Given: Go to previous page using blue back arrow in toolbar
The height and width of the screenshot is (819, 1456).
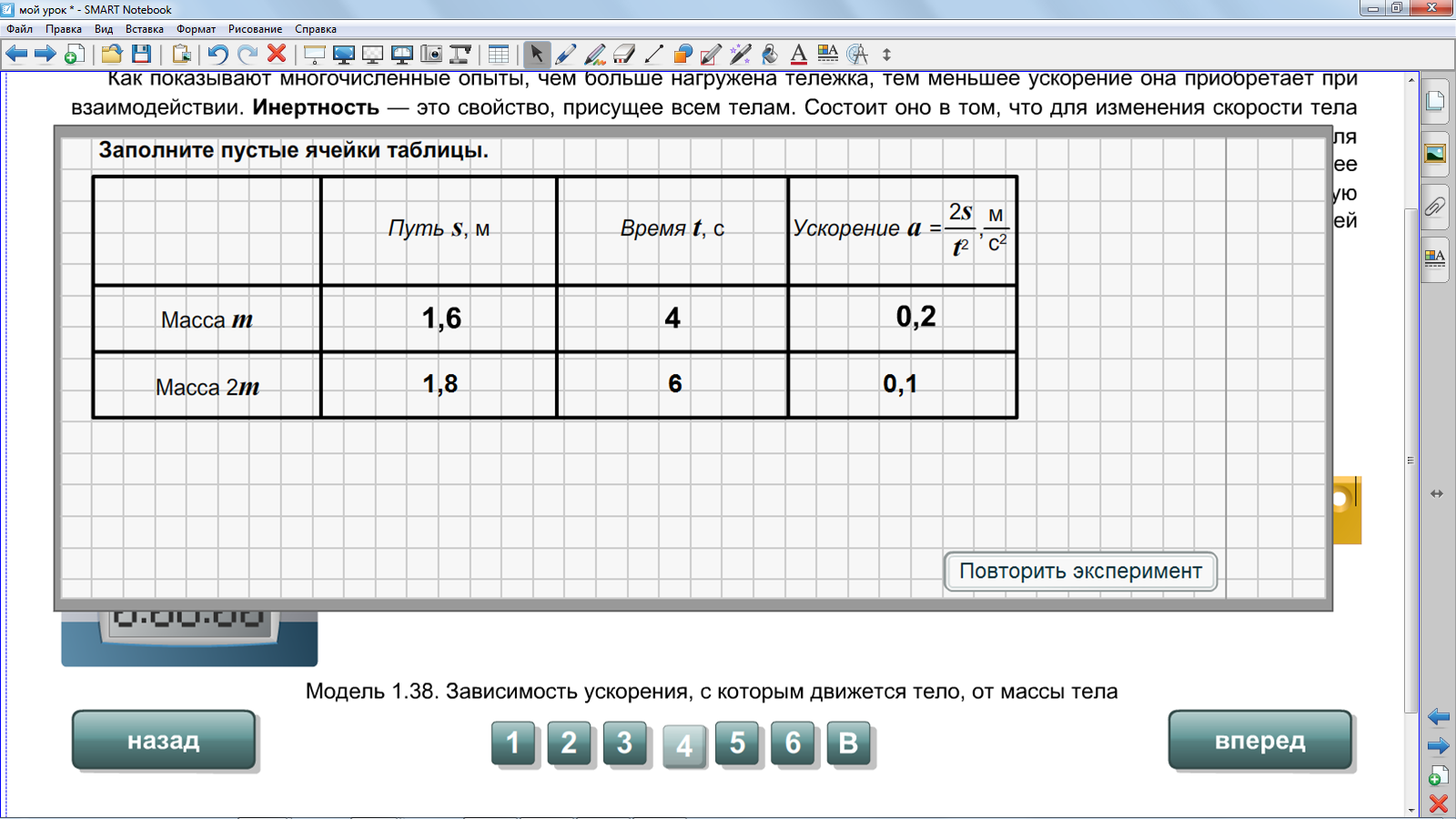Looking at the screenshot, I should pos(16,55).
